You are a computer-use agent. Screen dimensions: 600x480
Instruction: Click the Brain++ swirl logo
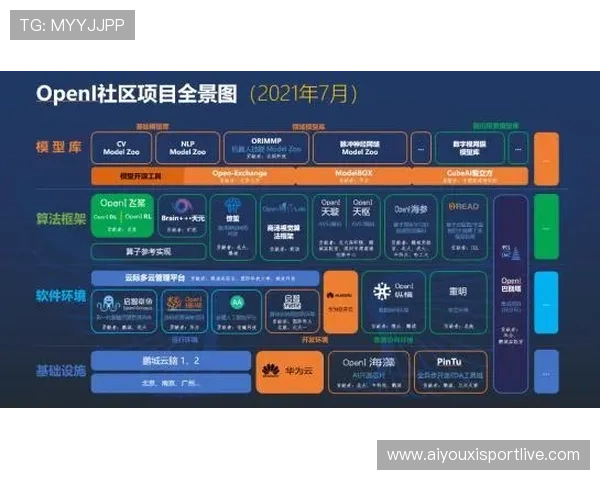pyautogui.click(x=182, y=206)
